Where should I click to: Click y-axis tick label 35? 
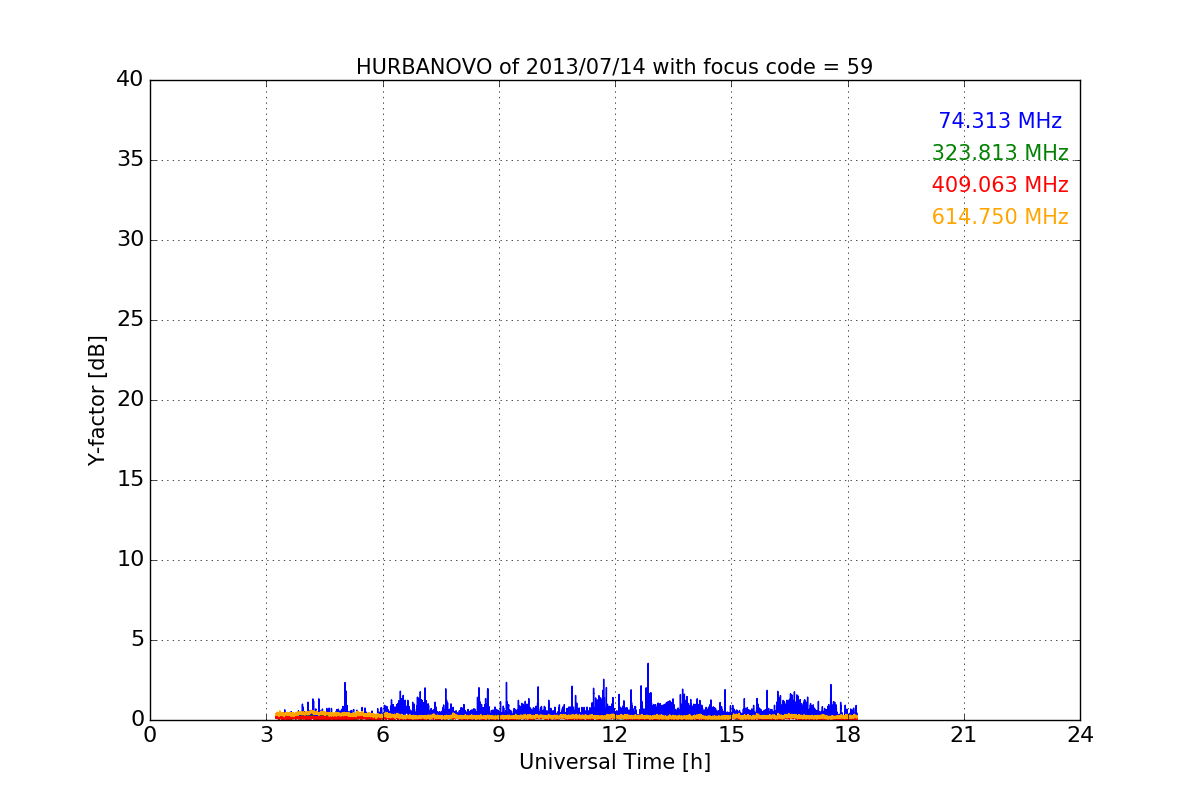[x=130, y=160]
